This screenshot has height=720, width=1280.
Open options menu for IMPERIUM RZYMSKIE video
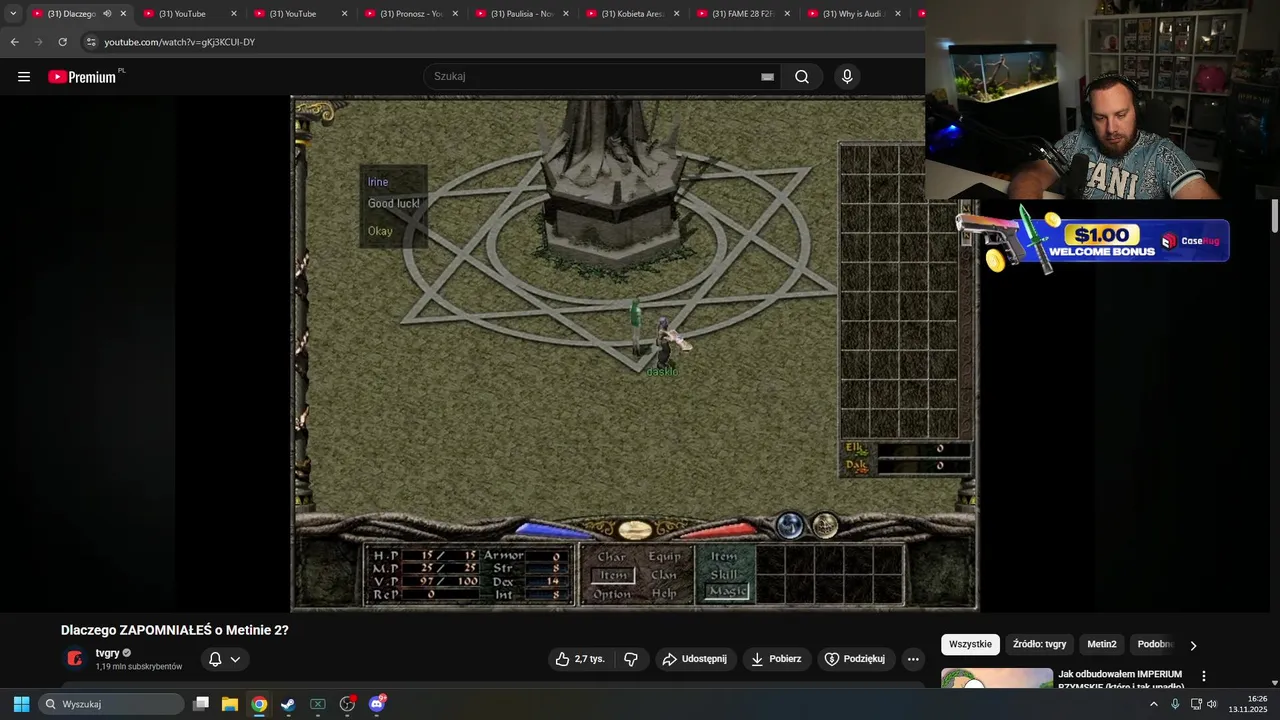click(1204, 677)
